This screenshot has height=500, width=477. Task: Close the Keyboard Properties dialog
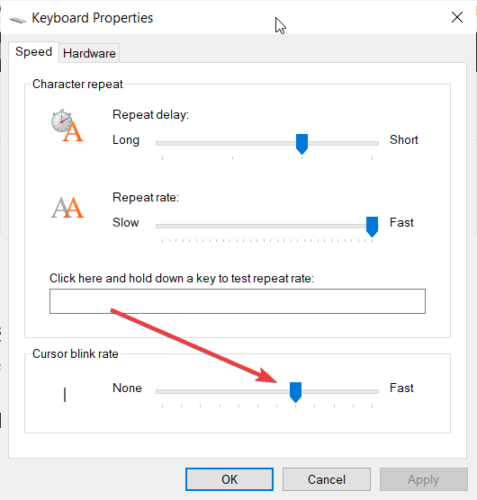457,17
